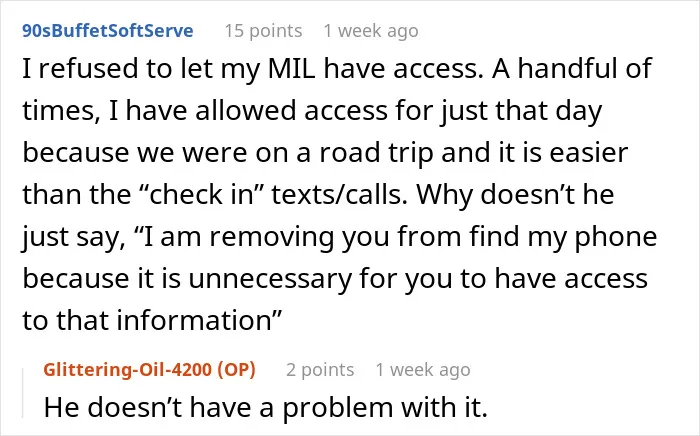Image resolution: width=700 pixels, height=436 pixels.
Task: Click the sentence start 'Why doesn't he'
Action: pyautogui.click(x=515, y=195)
